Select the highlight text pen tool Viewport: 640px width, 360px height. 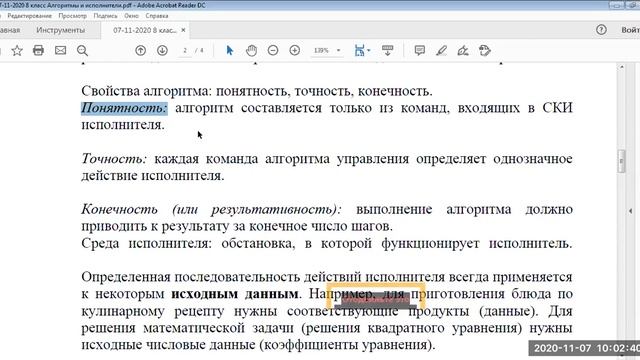[441, 50]
